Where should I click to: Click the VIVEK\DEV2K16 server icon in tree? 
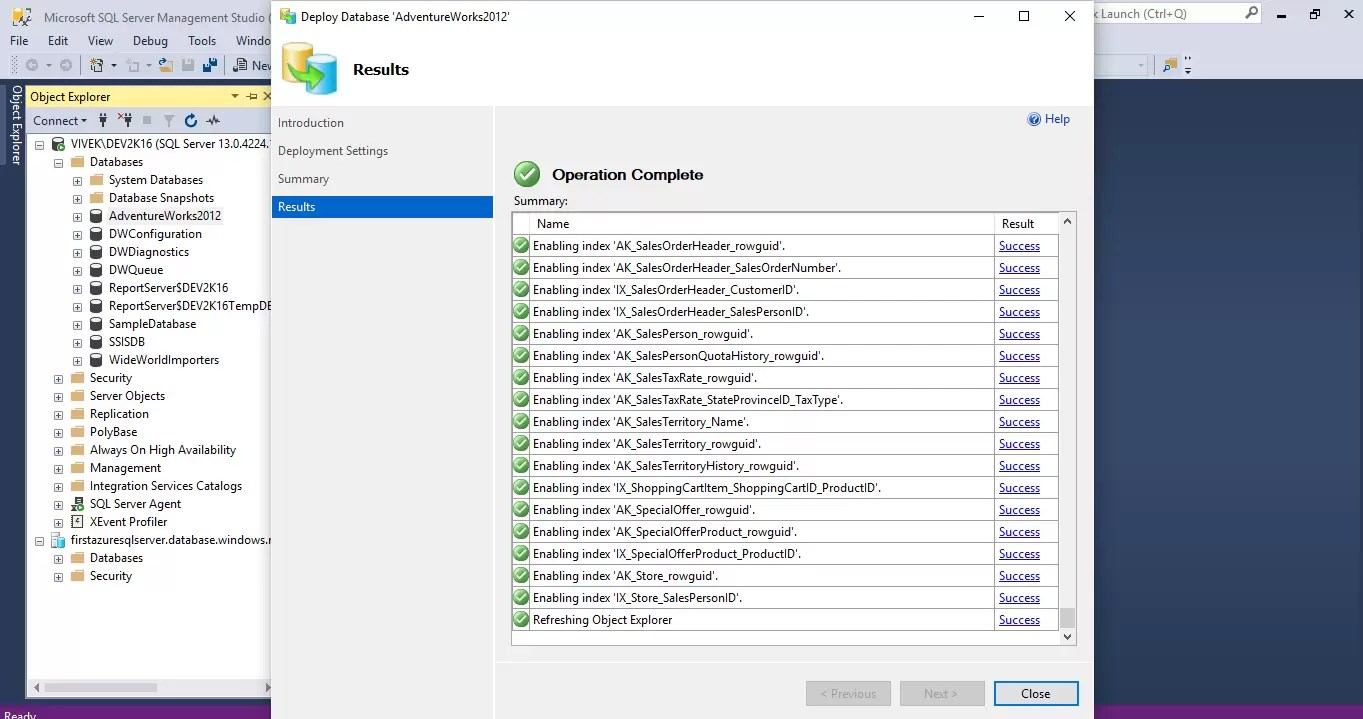[x=59, y=144]
